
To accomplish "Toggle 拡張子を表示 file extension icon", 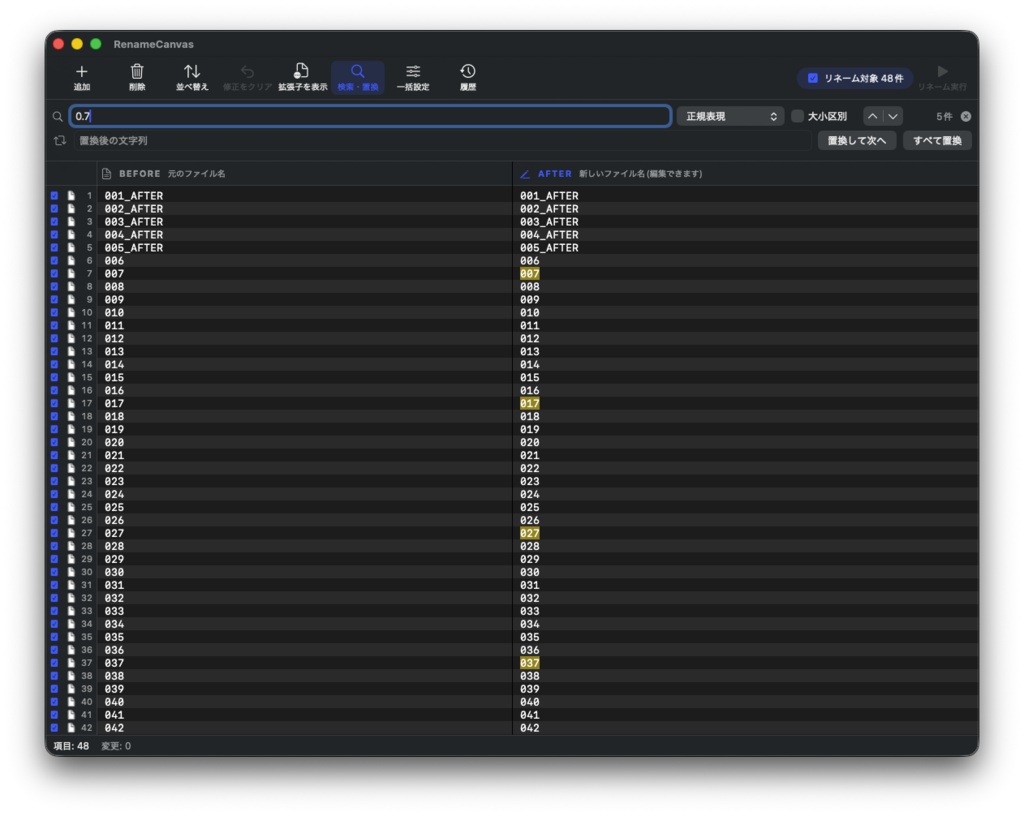I will pyautogui.click(x=301, y=71).
